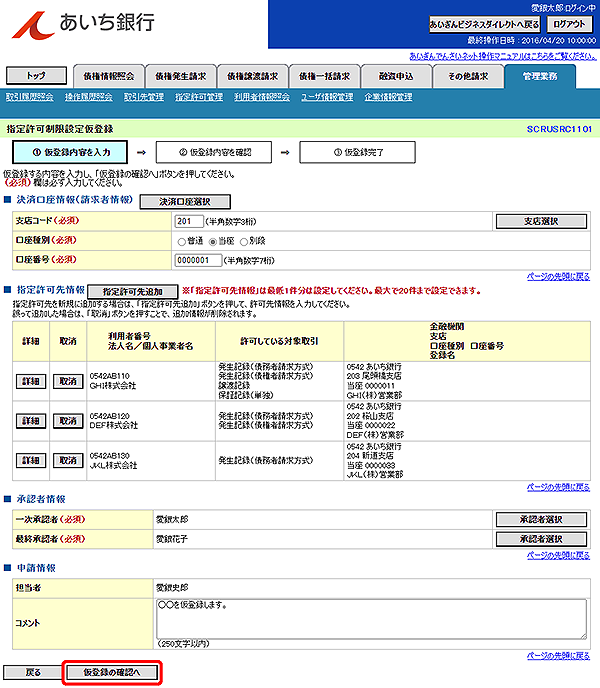Click 取消 for DEF株式会社 row
The width and height of the screenshot is (600, 688).
click(x=66, y=421)
